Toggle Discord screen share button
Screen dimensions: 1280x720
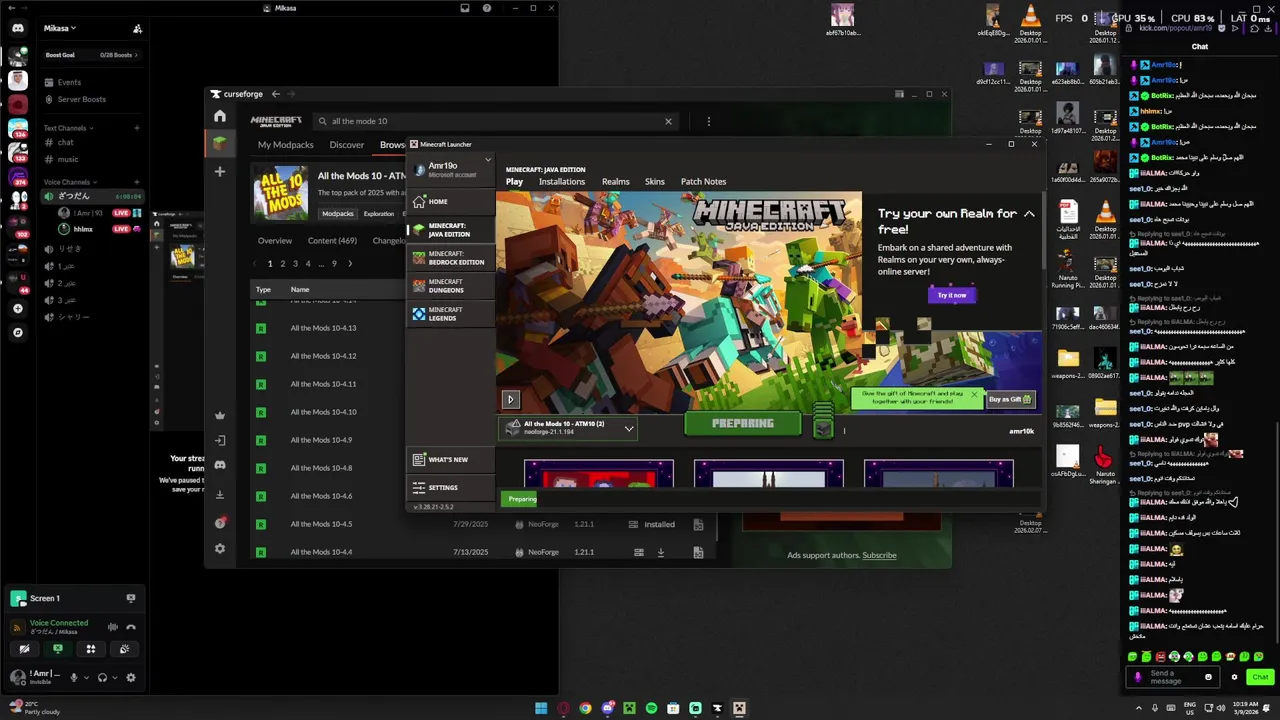(x=57, y=649)
